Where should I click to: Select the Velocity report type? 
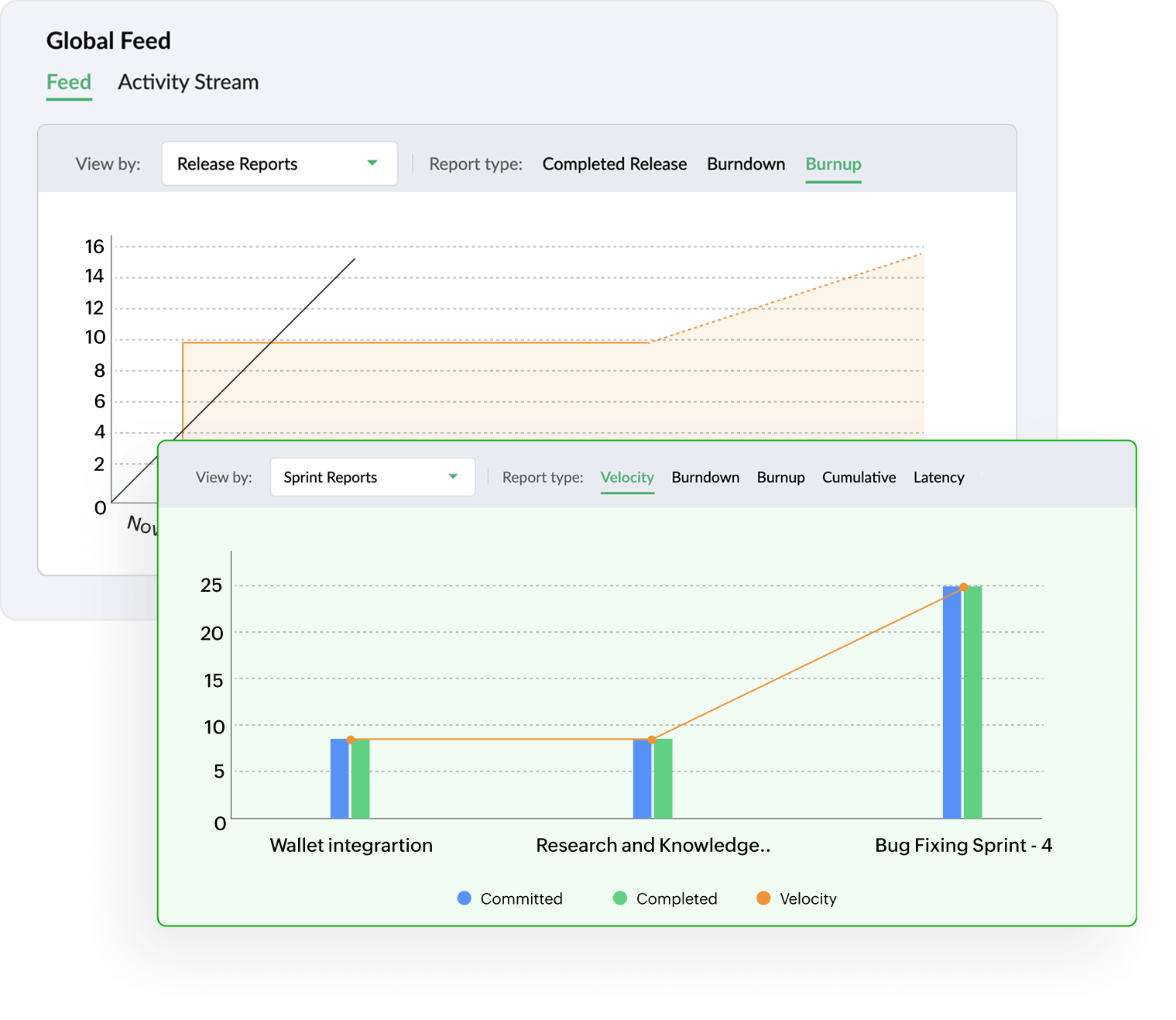pyautogui.click(x=627, y=477)
